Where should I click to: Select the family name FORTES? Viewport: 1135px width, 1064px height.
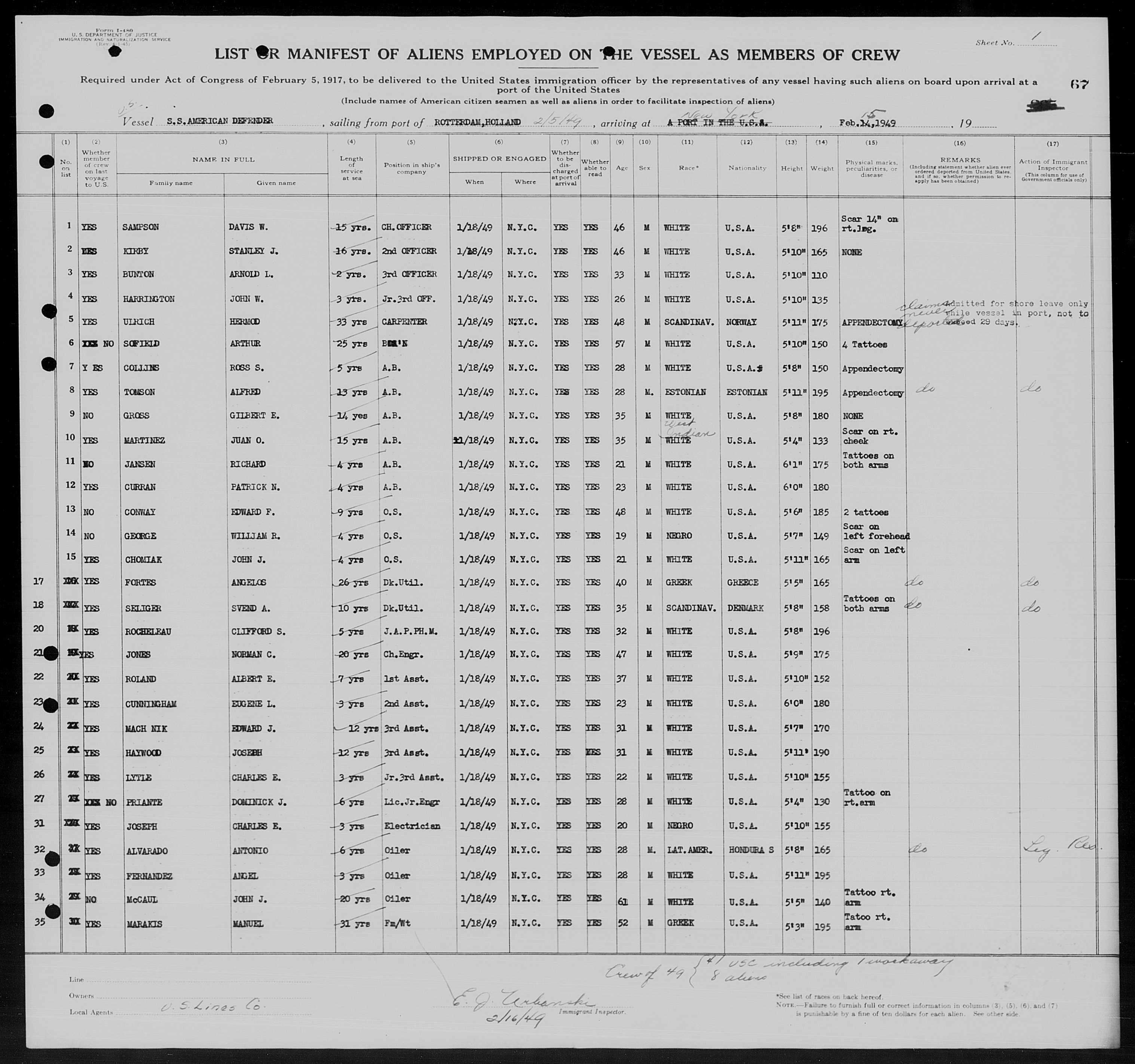coord(140,583)
